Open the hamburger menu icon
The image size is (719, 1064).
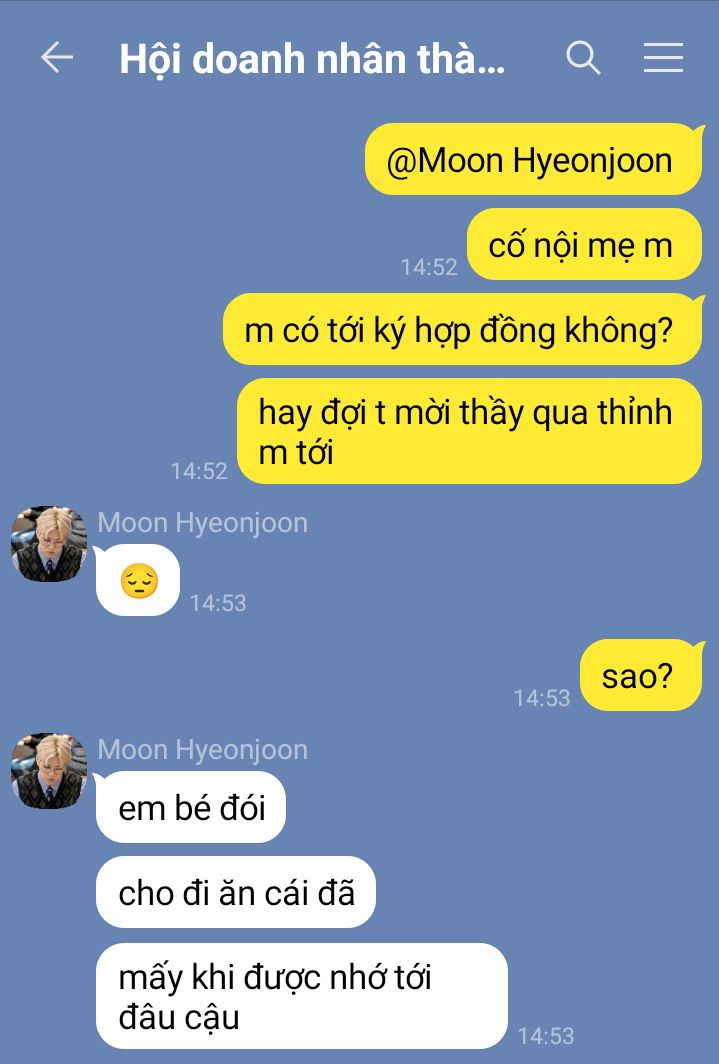(x=663, y=57)
